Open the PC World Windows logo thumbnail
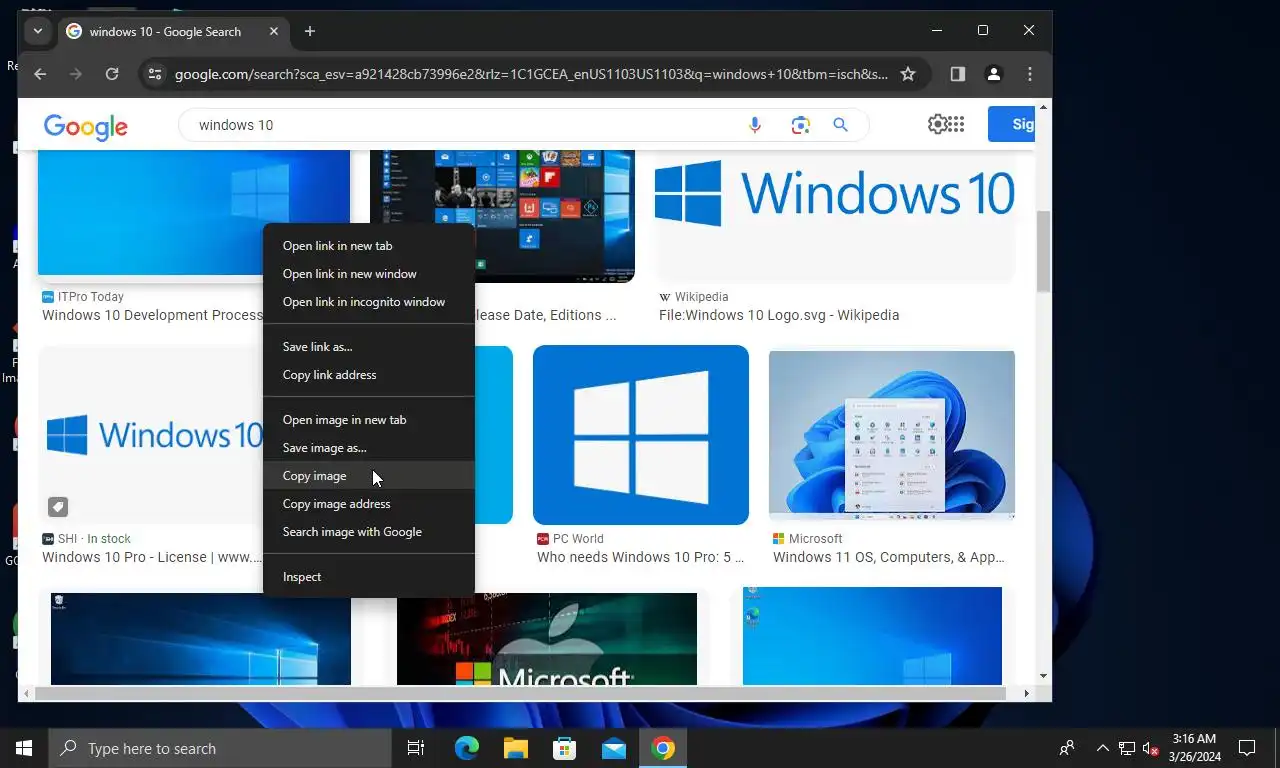The height and width of the screenshot is (768, 1280). pos(641,435)
